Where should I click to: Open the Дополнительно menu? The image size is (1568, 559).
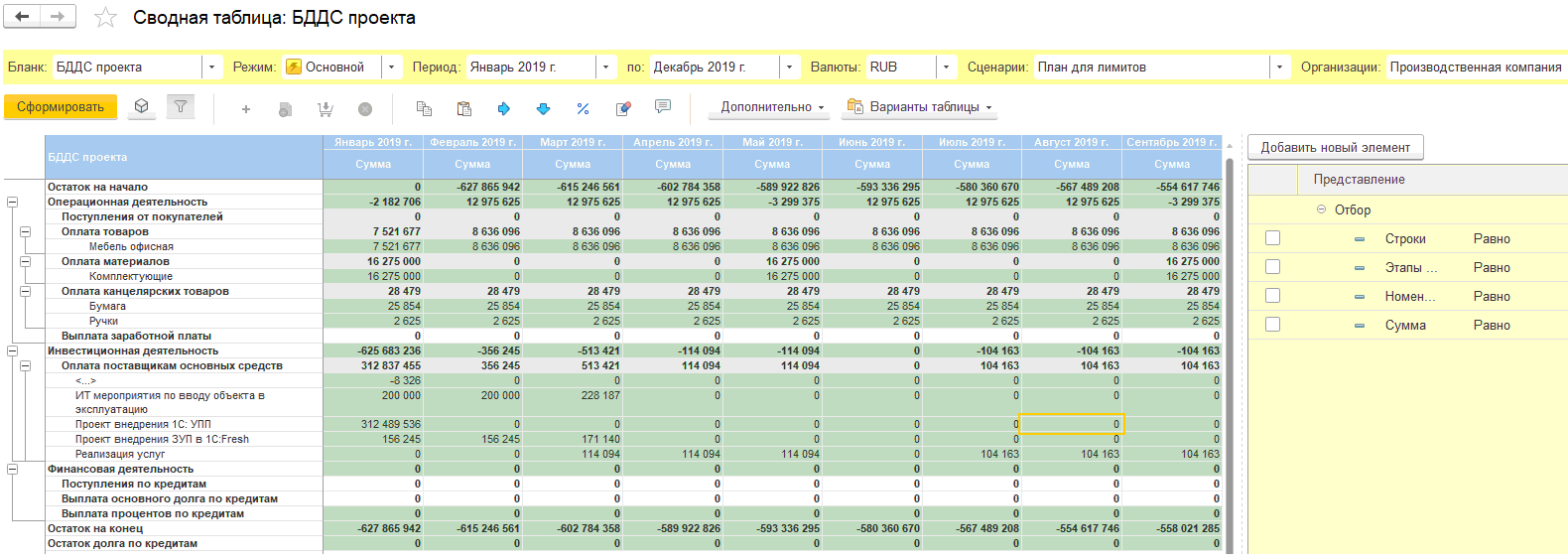(x=771, y=107)
